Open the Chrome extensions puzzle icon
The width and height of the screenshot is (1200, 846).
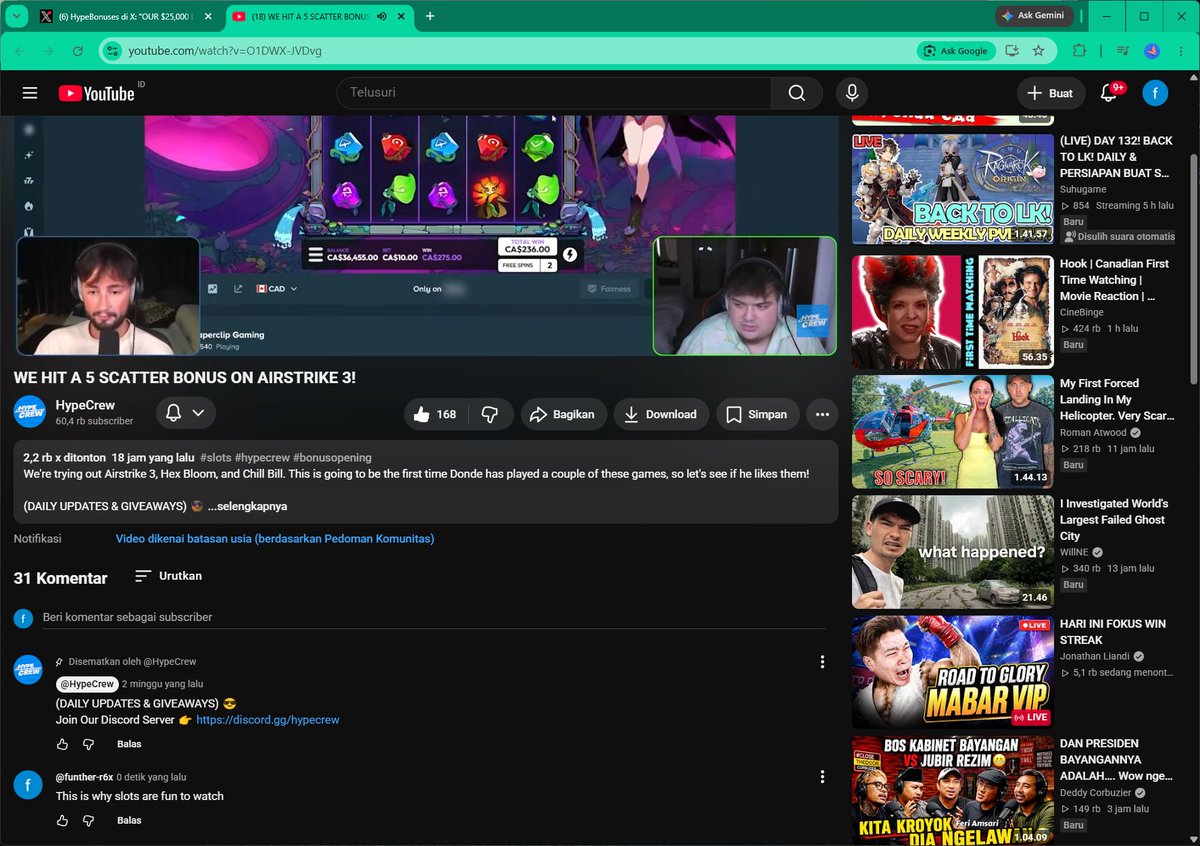1079,50
